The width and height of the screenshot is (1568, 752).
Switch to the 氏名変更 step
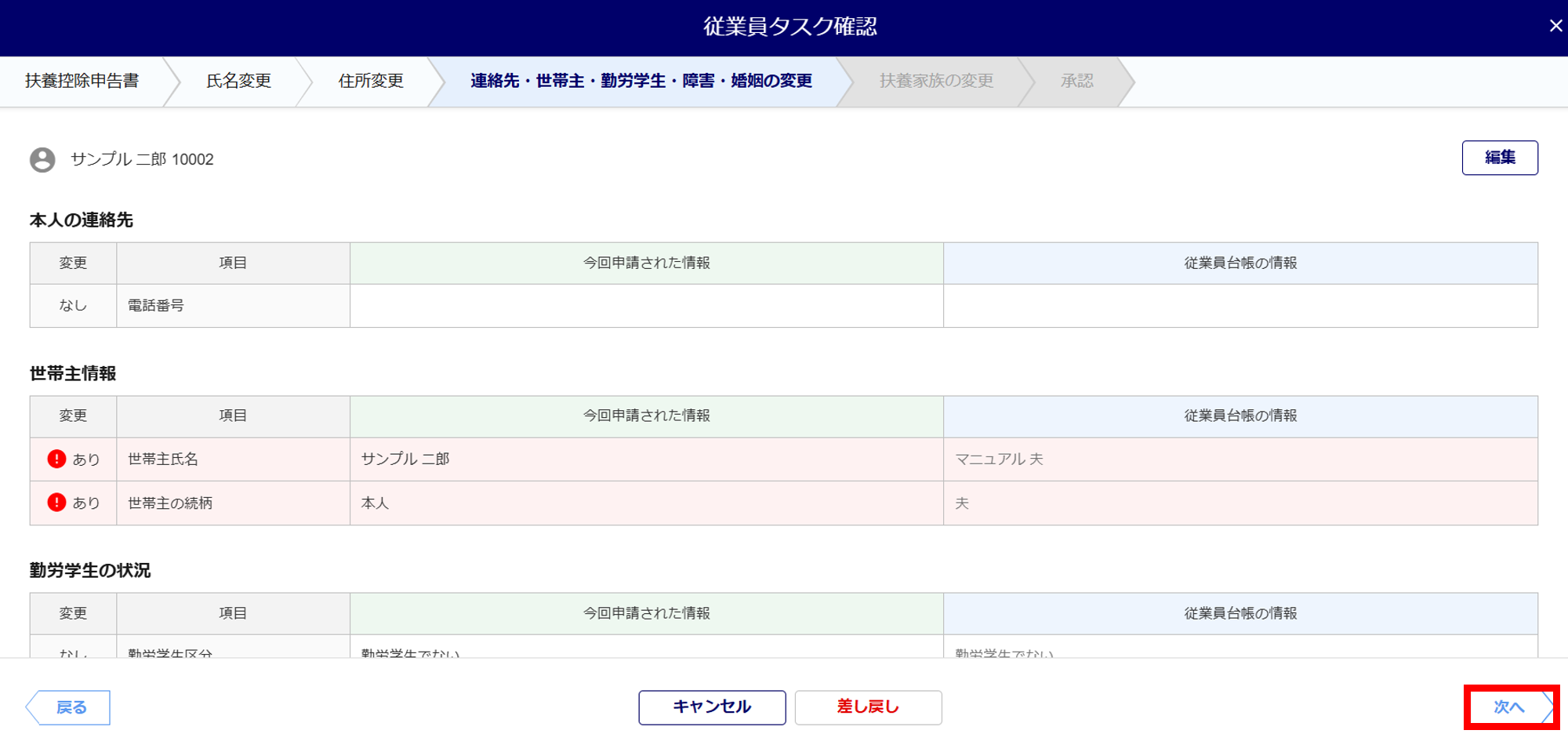pos(238,81)
